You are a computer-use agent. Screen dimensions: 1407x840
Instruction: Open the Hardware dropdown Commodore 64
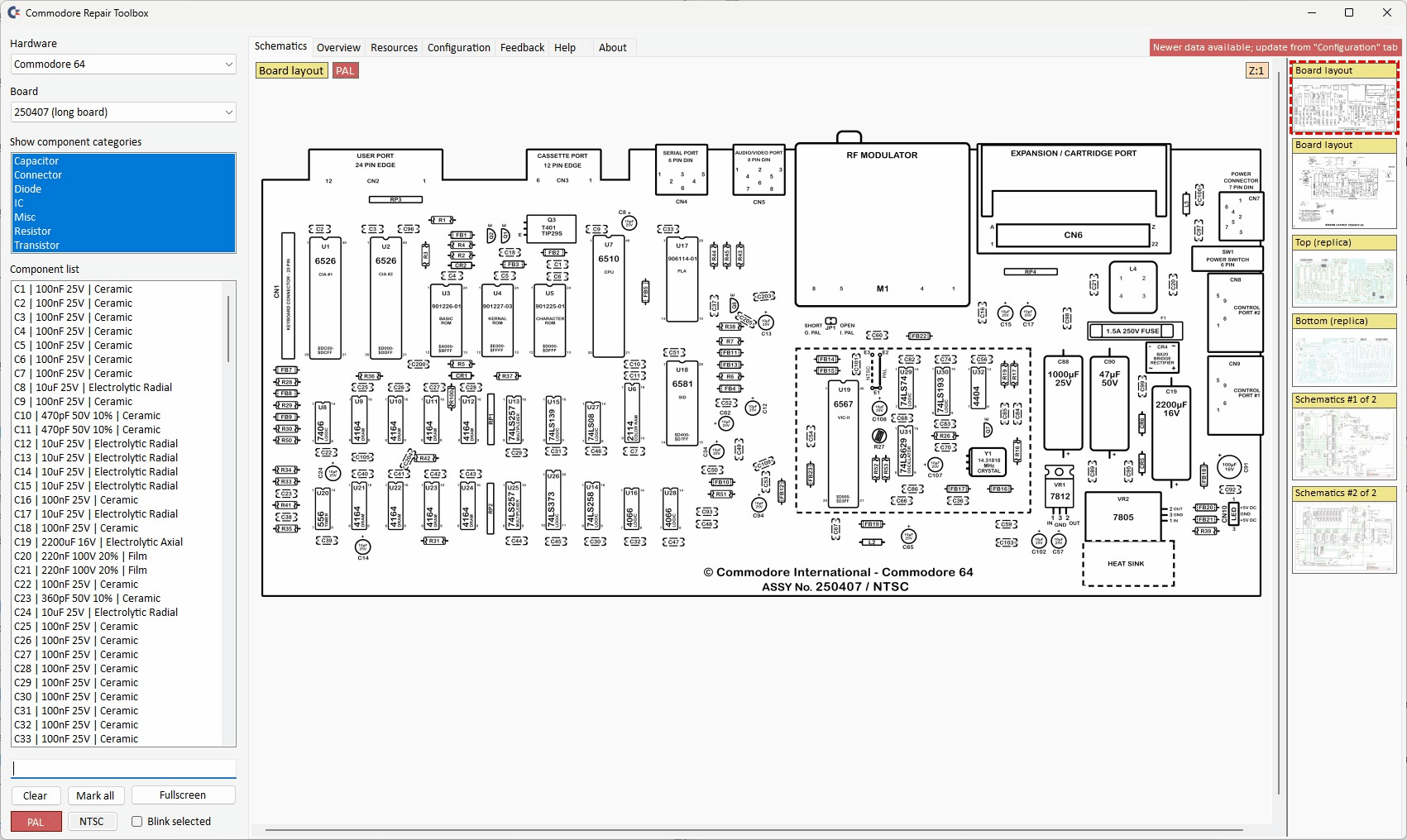pos(123,64)
